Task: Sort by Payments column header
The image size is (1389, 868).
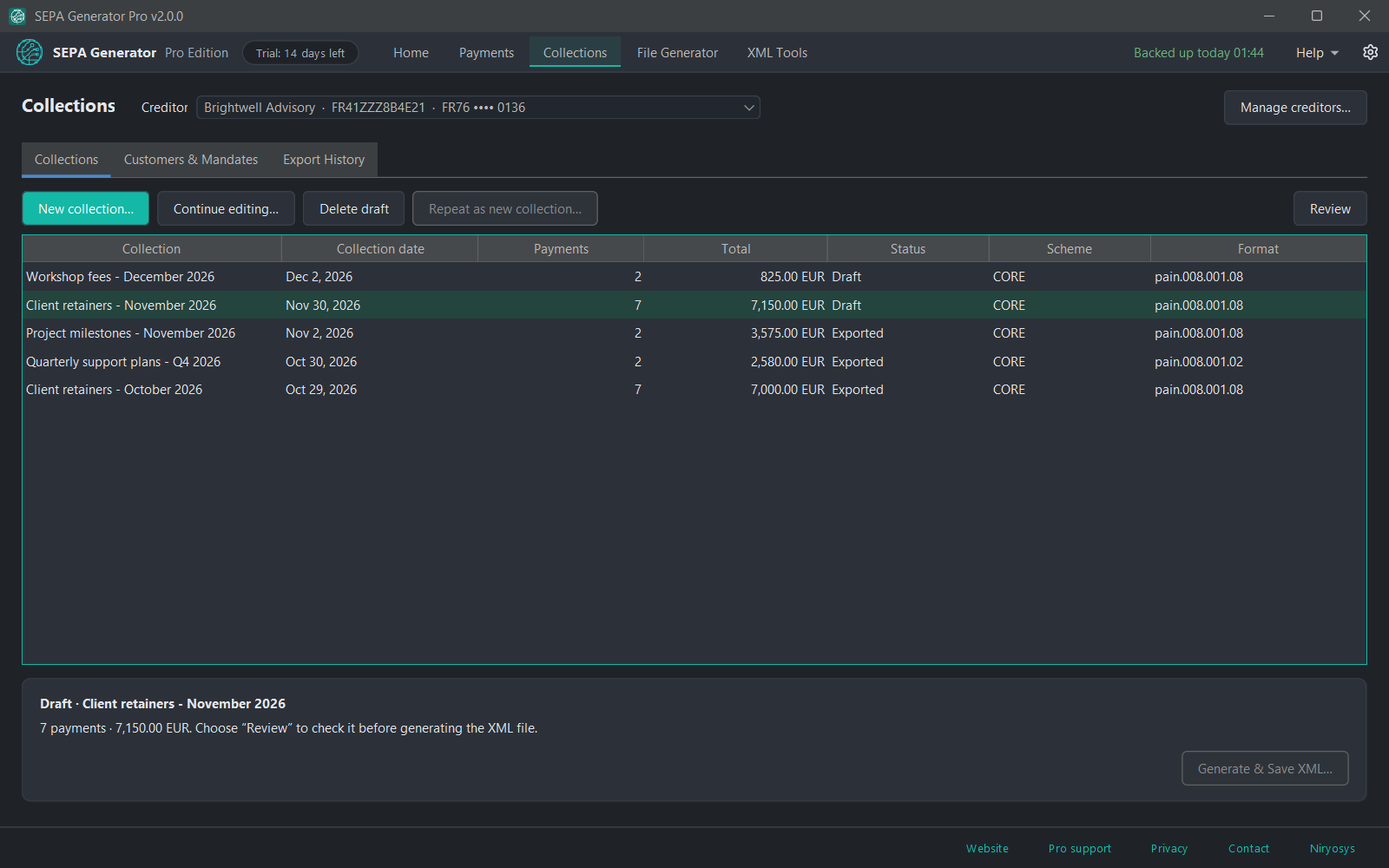Action: (561, 249)
